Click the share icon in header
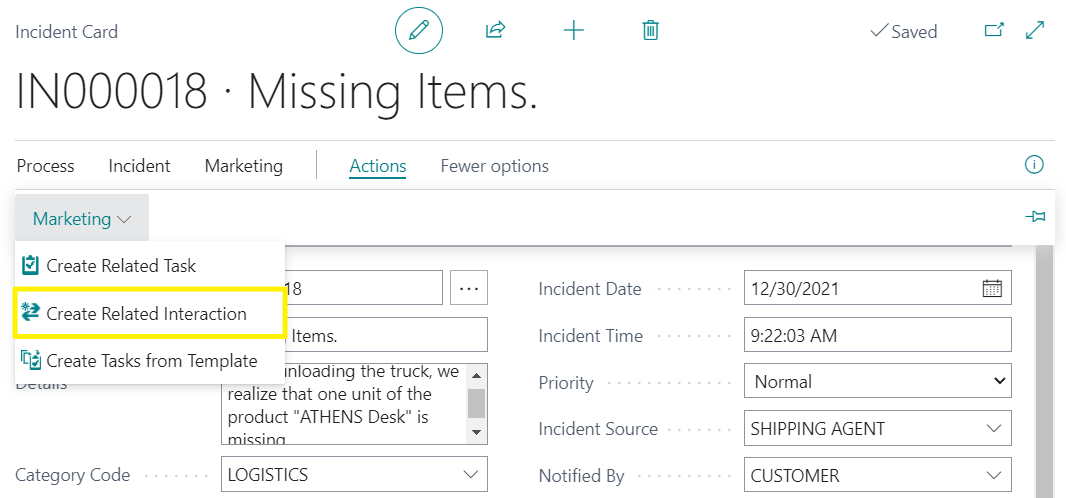This screenshot has height=498, width=1066. [495, 31]
